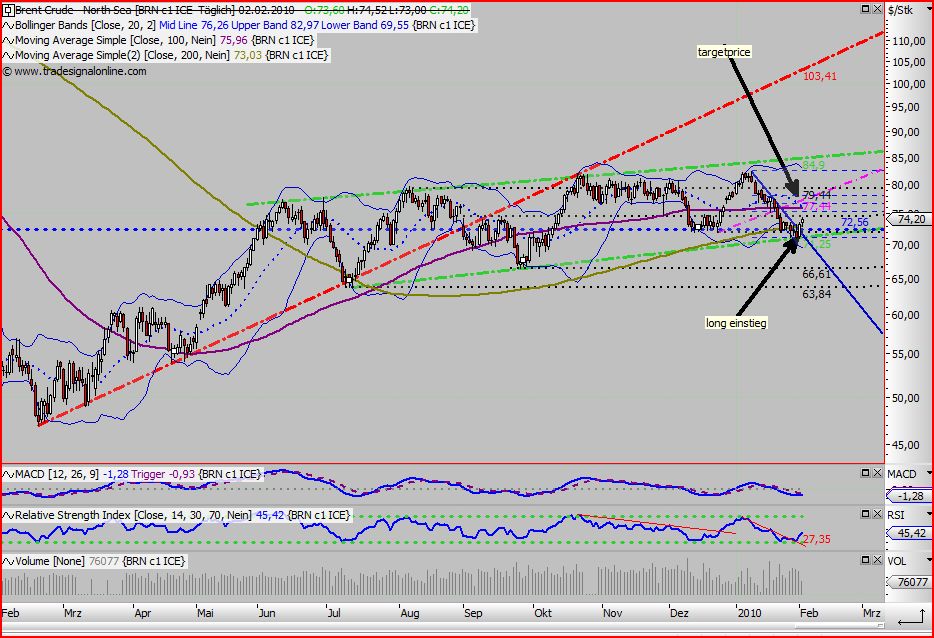Click the MACD indicator wave icon
Image resolution: width=934 pixels, height=638 pixels.
point(9,474)
